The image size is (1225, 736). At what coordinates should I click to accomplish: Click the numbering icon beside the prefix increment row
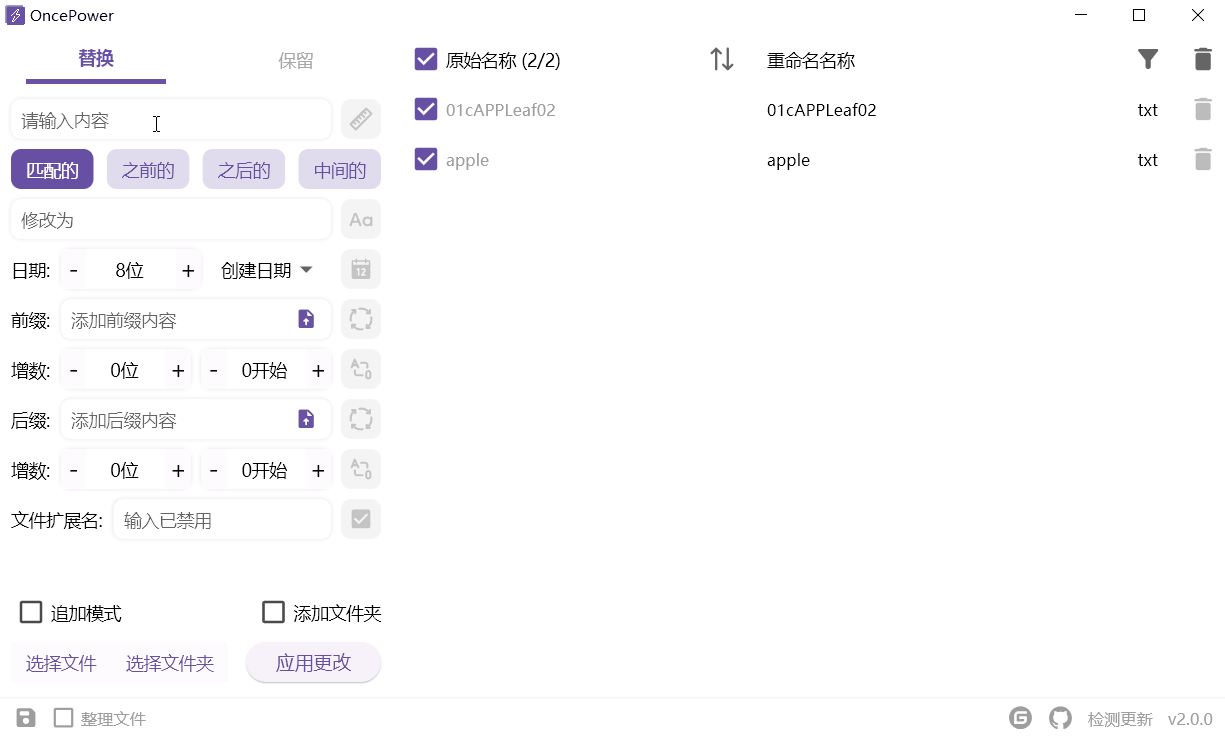(x=361, y=369)
